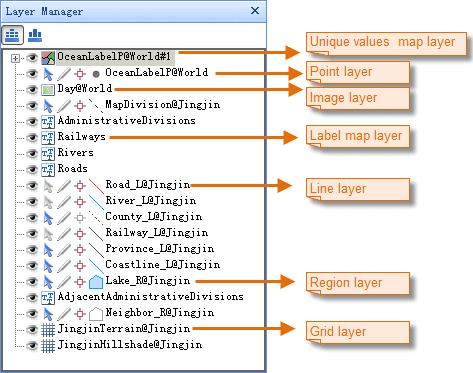Click red line symbol of Road_L@Jingjin

(96, 186)
